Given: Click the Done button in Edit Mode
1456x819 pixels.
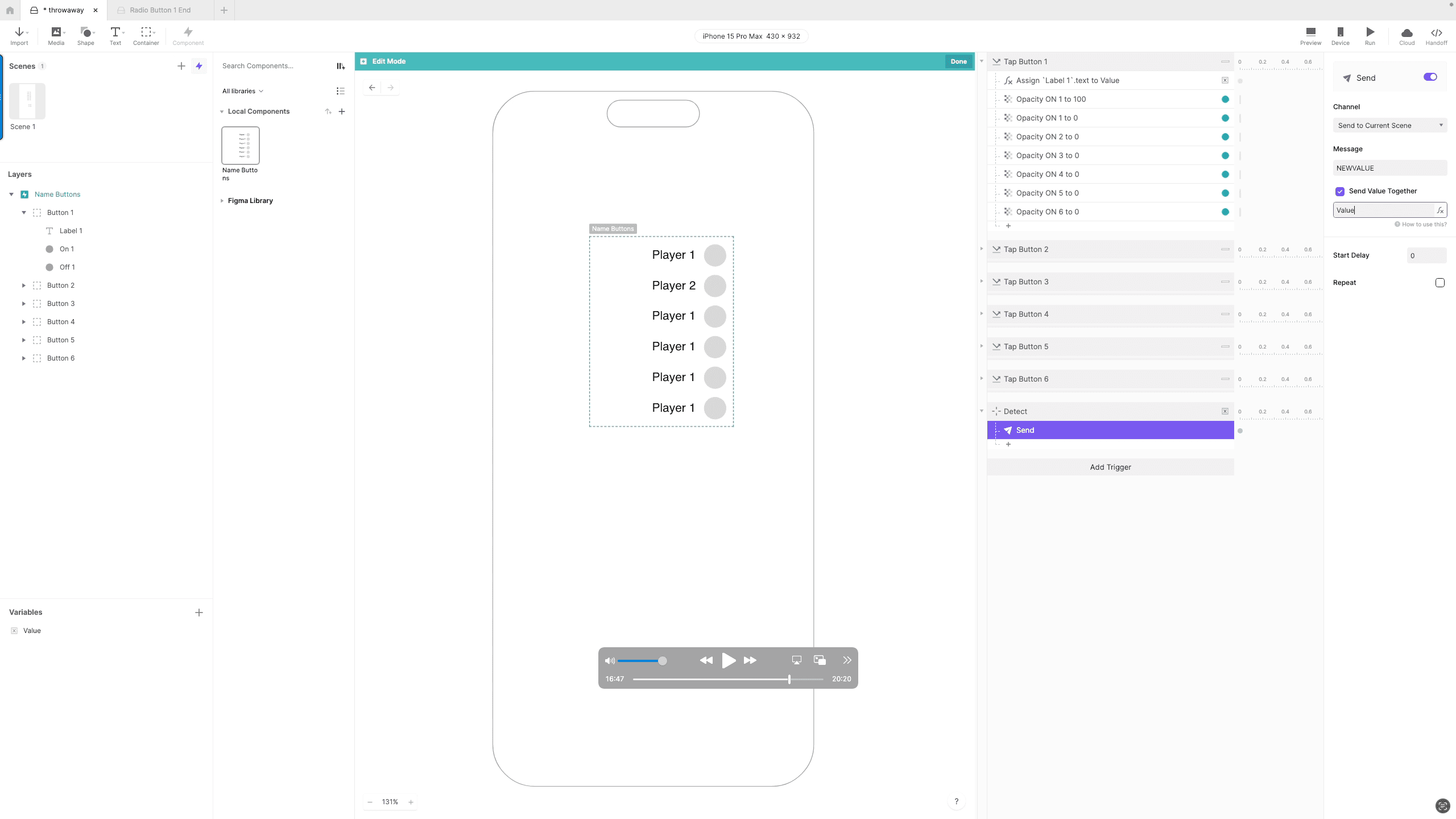Looking at the screenshot, I should 958,61.
